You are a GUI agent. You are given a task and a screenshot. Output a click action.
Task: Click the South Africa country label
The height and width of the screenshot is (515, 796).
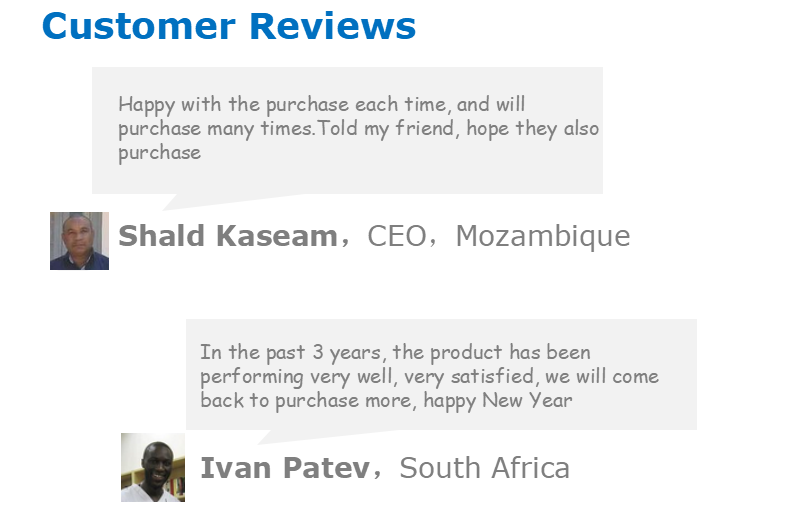point(484,467)
